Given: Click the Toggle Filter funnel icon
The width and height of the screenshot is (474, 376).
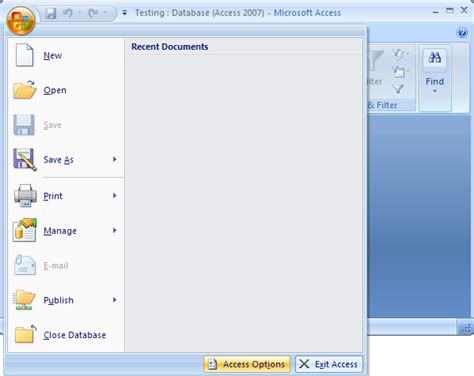Looking at the screenshot, I should (398, 89).
